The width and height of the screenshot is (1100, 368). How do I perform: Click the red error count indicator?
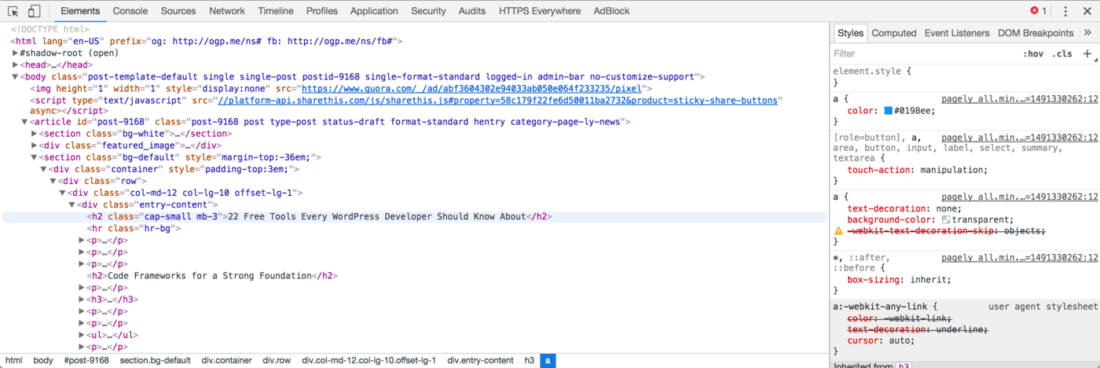1038,11
